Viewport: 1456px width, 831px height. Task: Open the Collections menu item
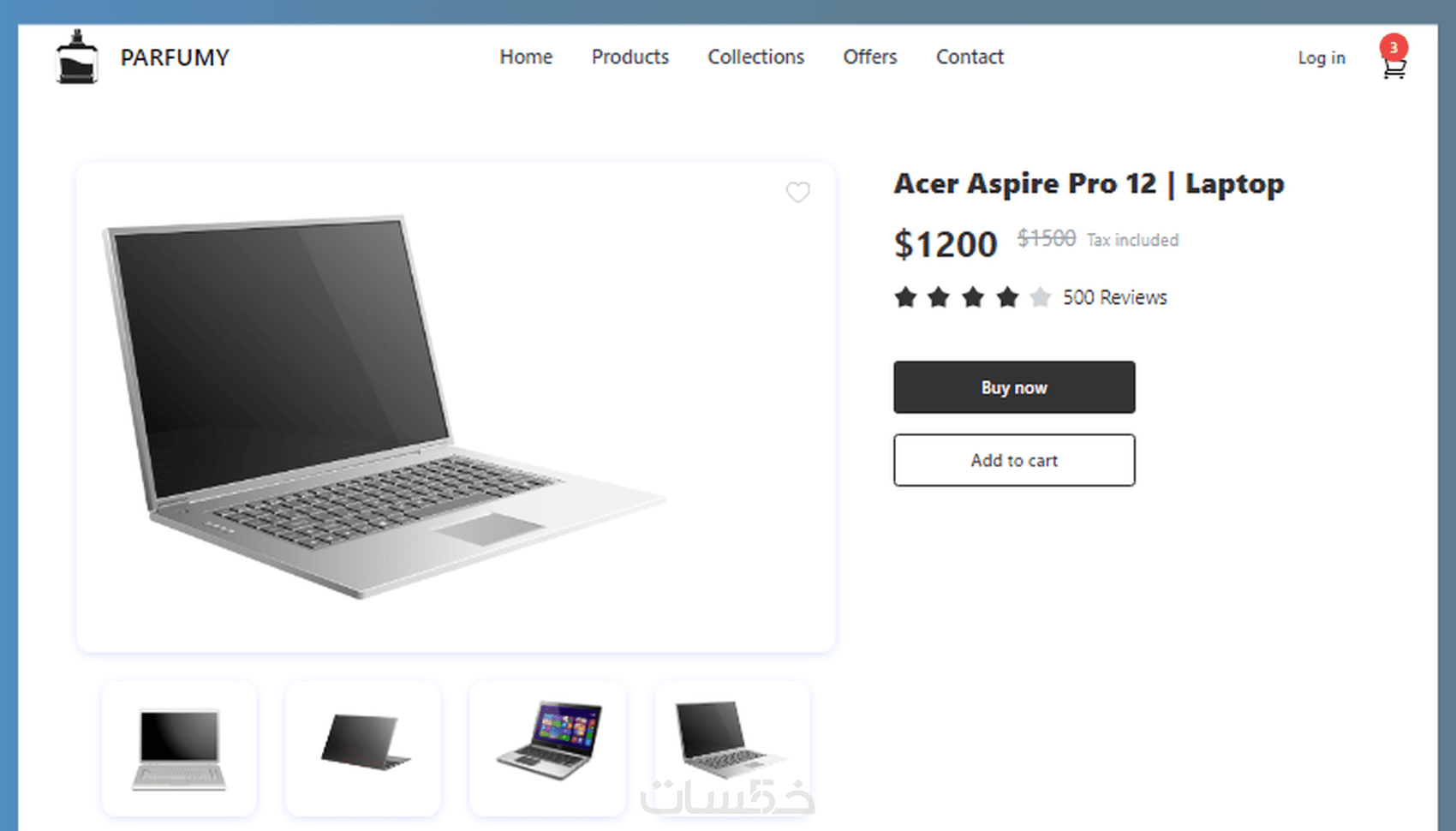click(x=755, y=57)
